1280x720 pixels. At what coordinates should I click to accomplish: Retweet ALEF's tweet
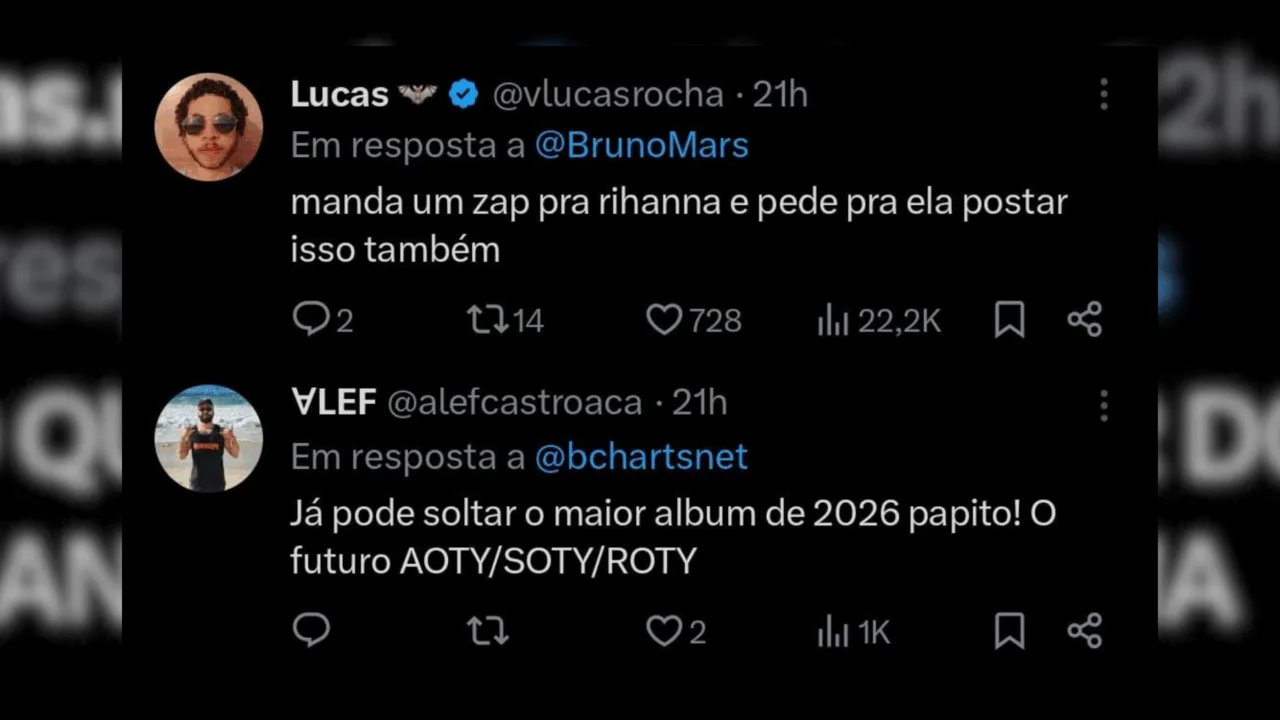pyautogui.click(x=487, y=631)
